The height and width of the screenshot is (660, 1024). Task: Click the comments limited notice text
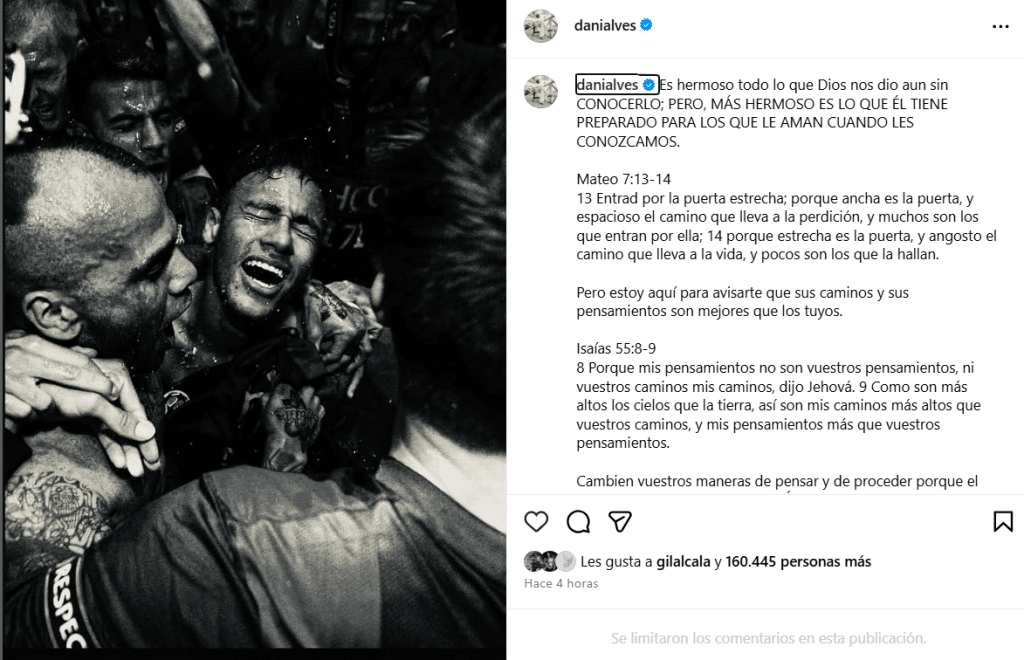768,638
